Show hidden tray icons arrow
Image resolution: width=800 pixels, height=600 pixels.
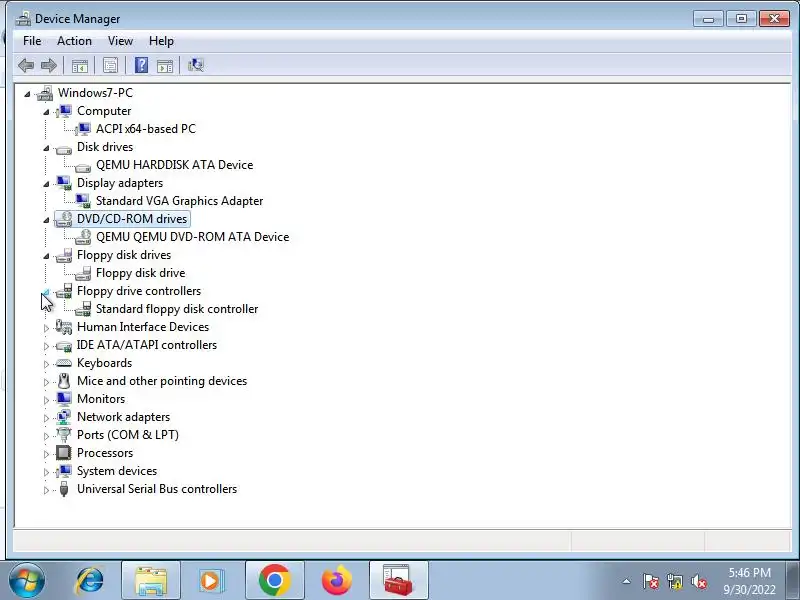coord(627,581)
